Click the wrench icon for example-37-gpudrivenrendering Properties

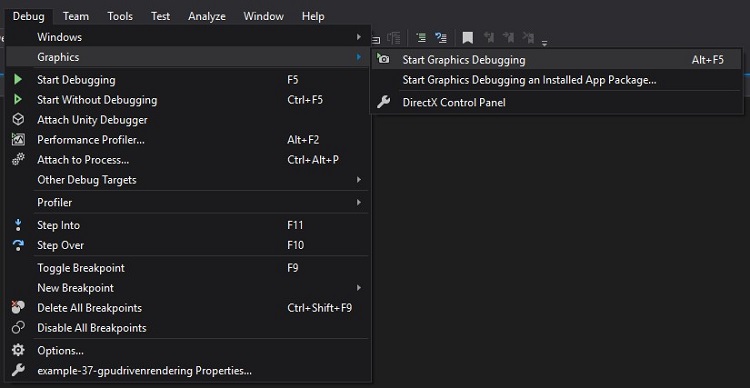18,370
